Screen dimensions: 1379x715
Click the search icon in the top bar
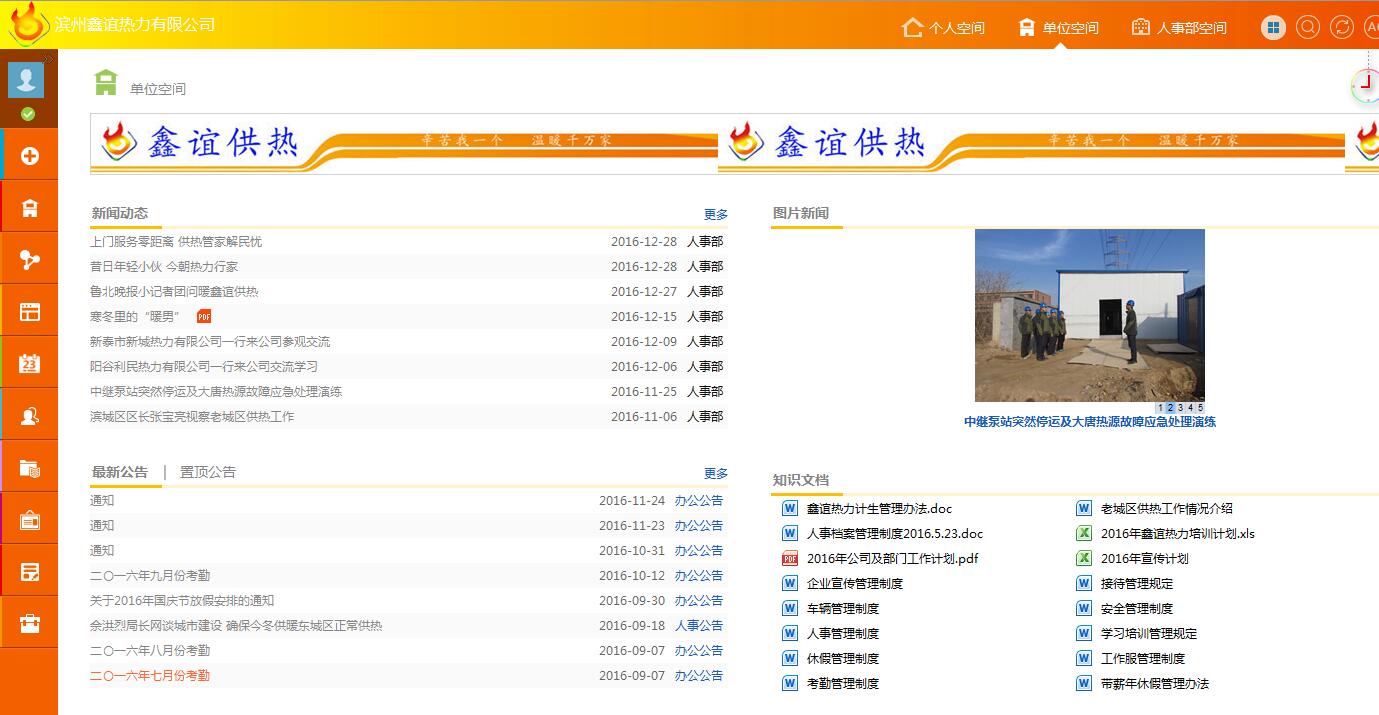[1308, 27]
